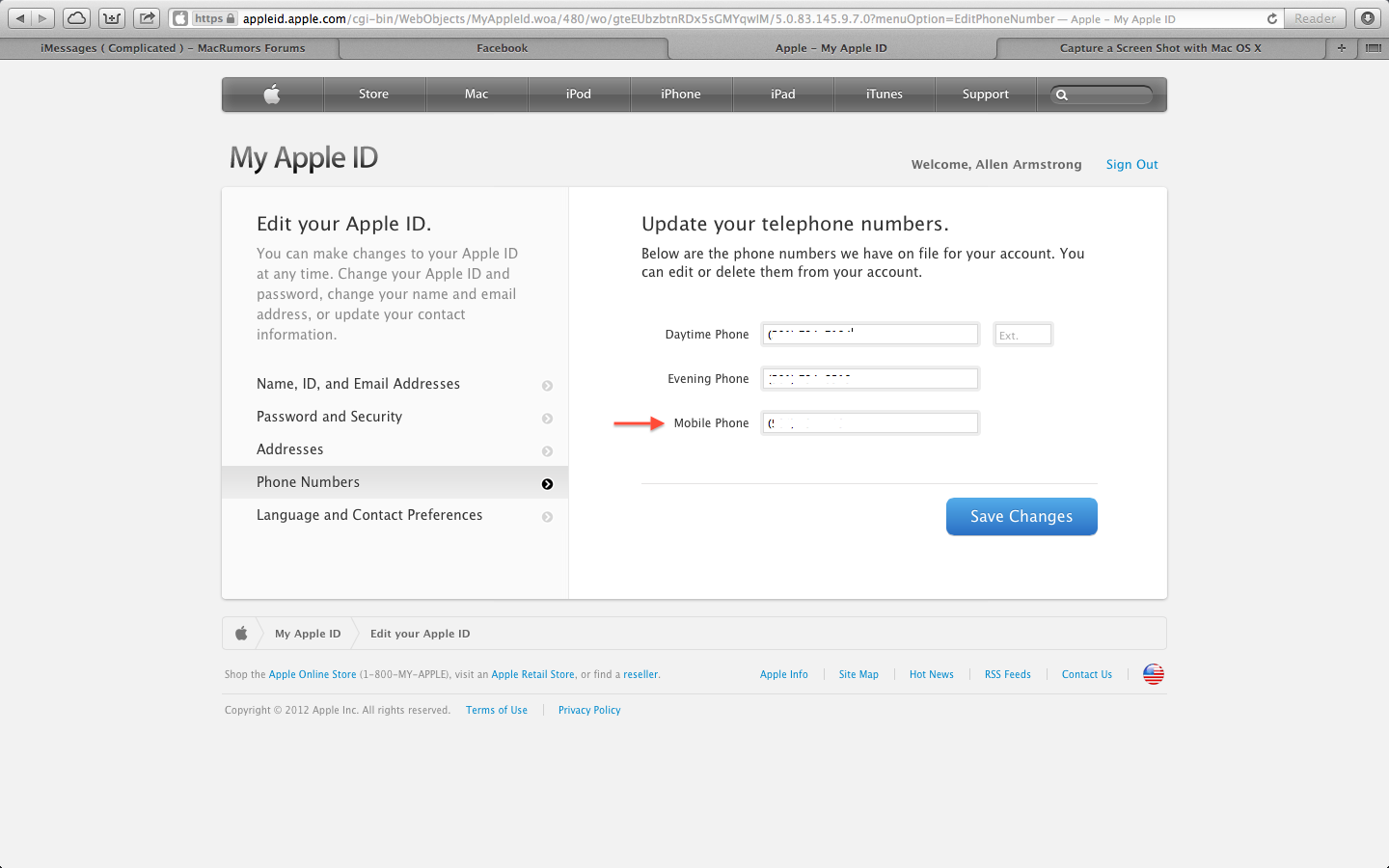Open Apple Info footer link
Viewport: 1389px width, 868px height.
coord(784,674)
